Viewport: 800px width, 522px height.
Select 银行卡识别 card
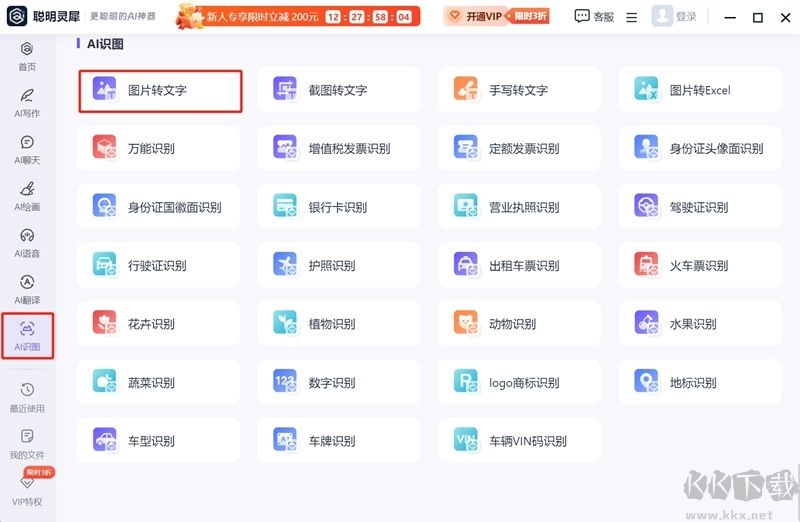(x=339, y=207)
